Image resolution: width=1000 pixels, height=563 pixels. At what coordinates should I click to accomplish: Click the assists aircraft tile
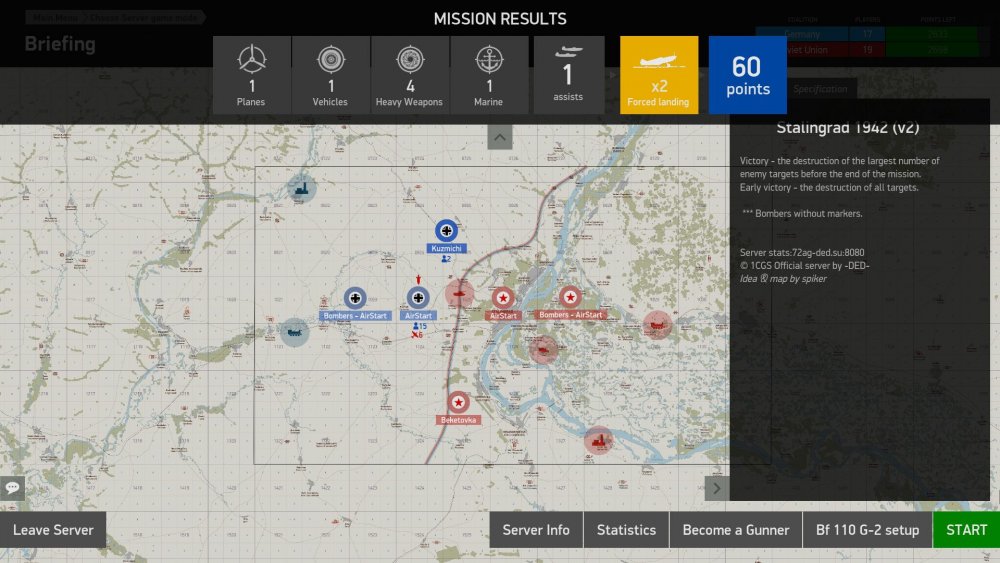coord(568,75)
